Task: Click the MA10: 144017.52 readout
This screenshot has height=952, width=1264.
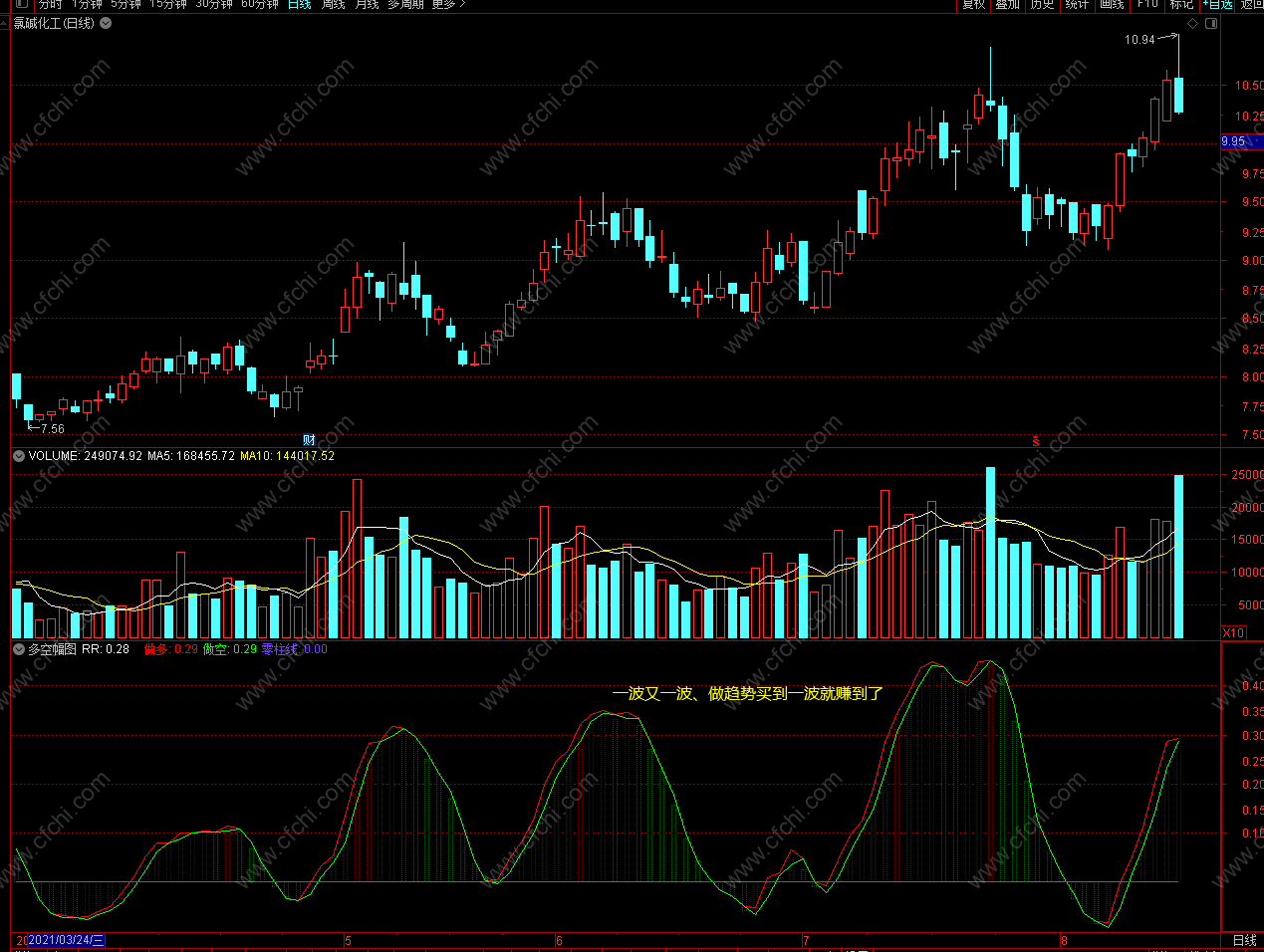Action: point(288,456)
